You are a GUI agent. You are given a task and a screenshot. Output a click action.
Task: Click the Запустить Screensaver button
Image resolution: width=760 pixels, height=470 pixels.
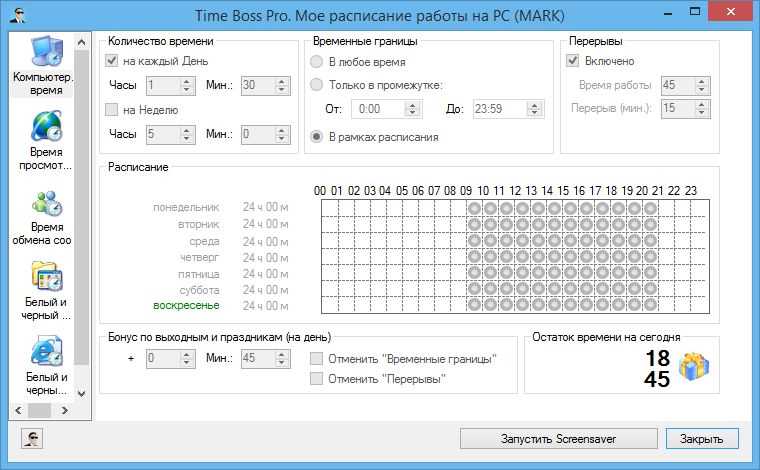tap(558, 439)
